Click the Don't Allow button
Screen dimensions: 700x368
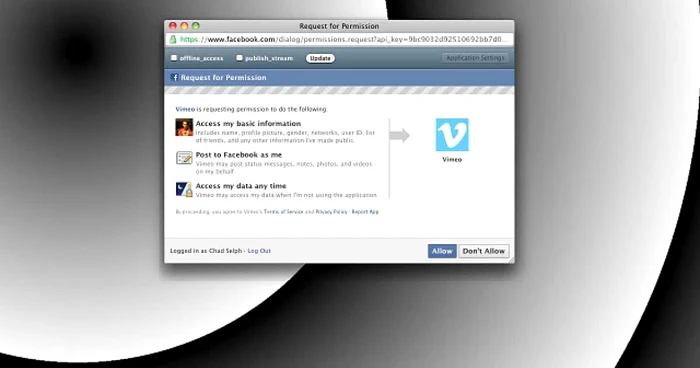[484, 251]
